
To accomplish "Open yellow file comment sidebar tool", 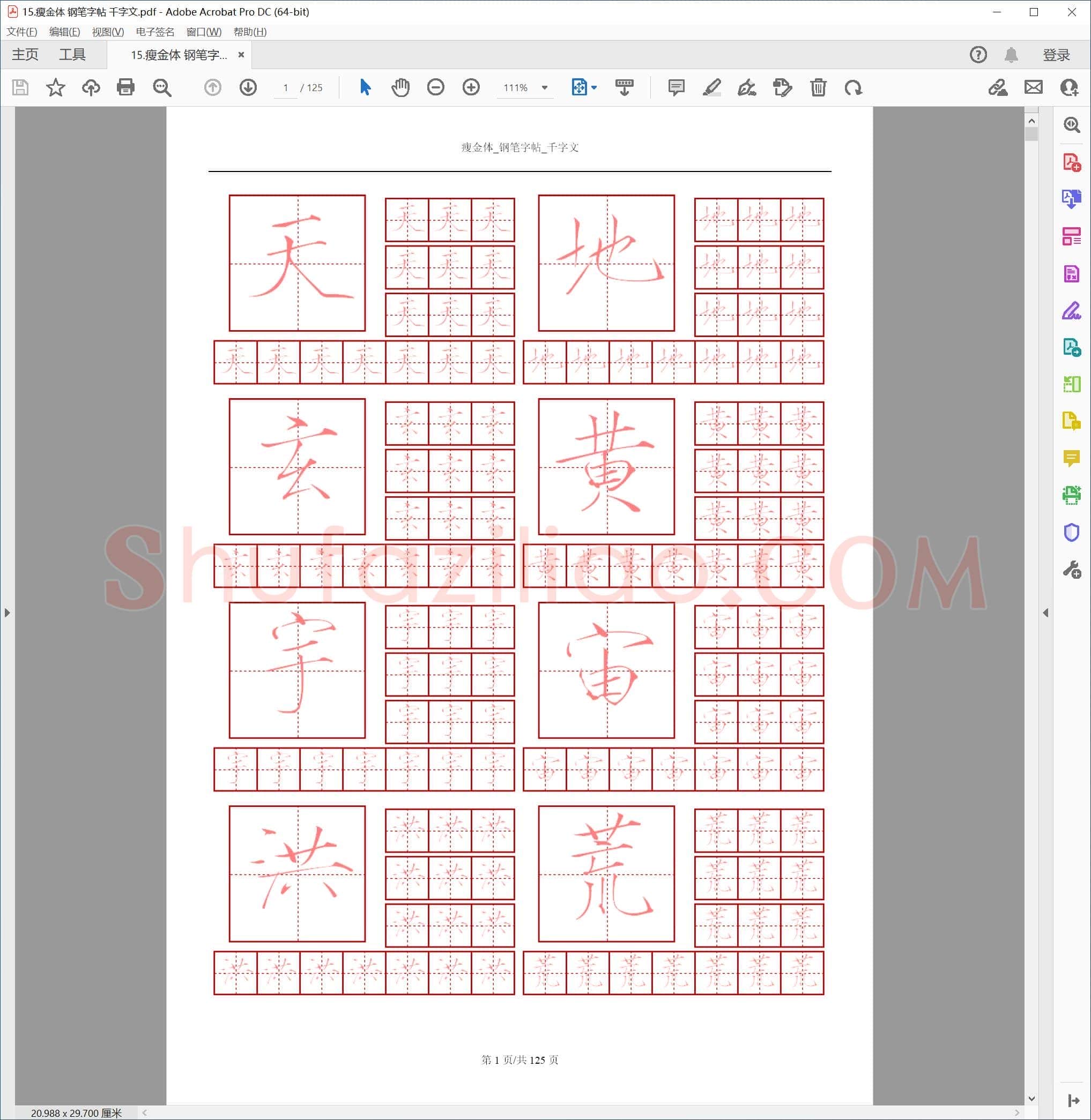I will point(1072,421).
